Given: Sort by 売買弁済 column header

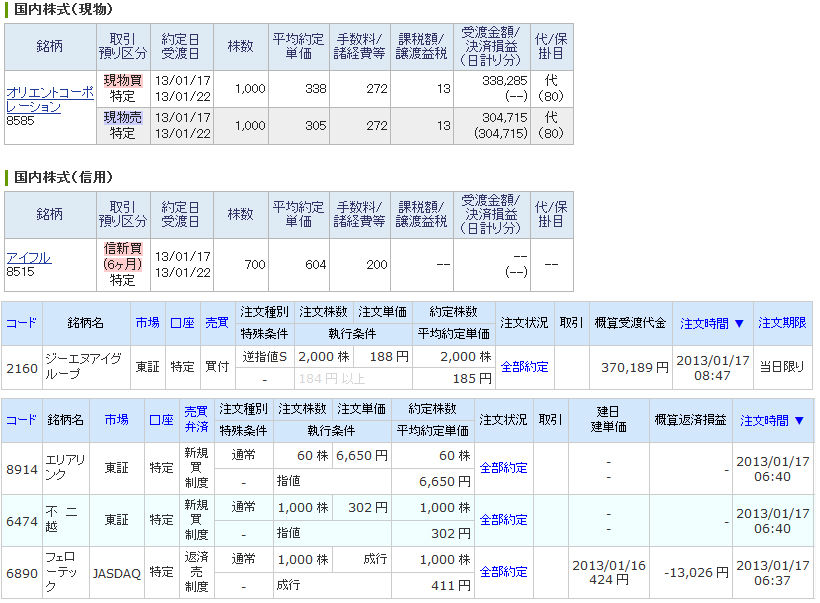Looking at the screenshot, I should coord(196,419).
